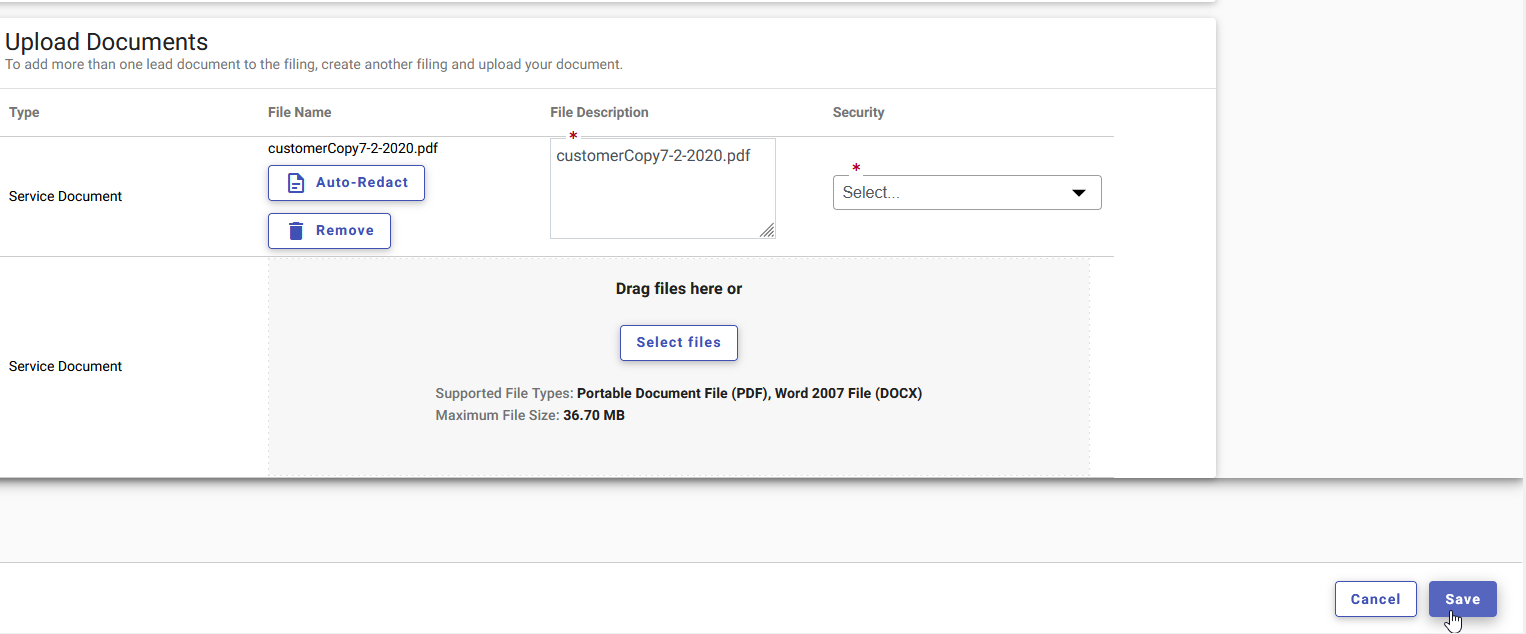The width and height of the screenshot is (1526, 634).
Task: Click the red asterisk above File Description
Action: click(x=572, y=135)
